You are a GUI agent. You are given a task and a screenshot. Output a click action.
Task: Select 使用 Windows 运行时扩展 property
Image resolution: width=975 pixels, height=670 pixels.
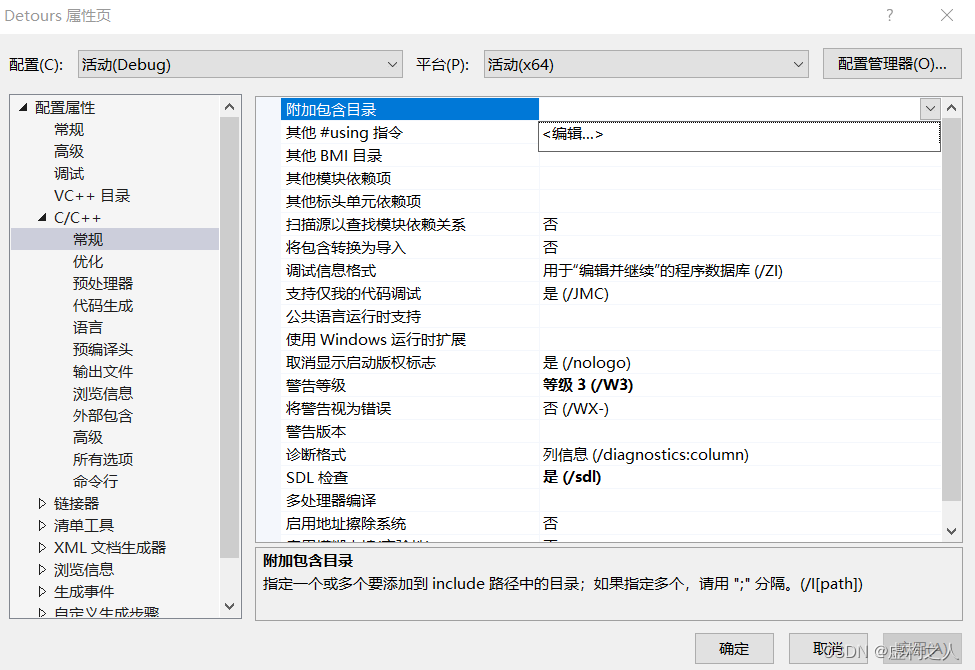376,340
